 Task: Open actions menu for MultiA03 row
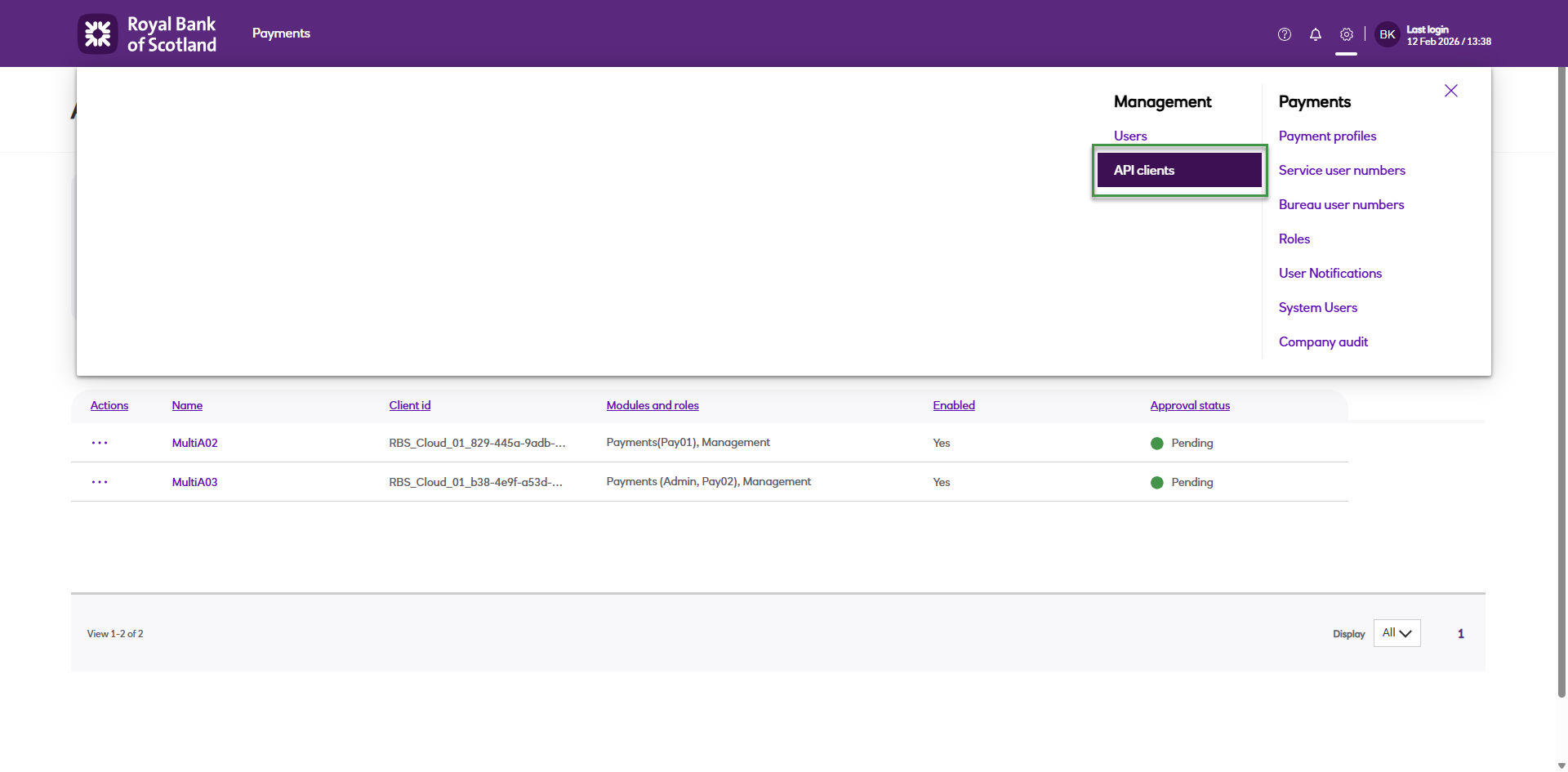pos(100,482)
